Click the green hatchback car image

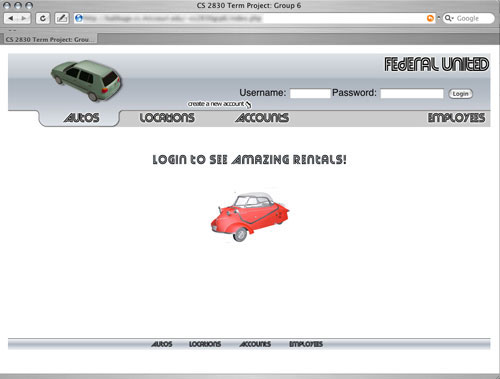pyautogui.click(x=87, y=80)
